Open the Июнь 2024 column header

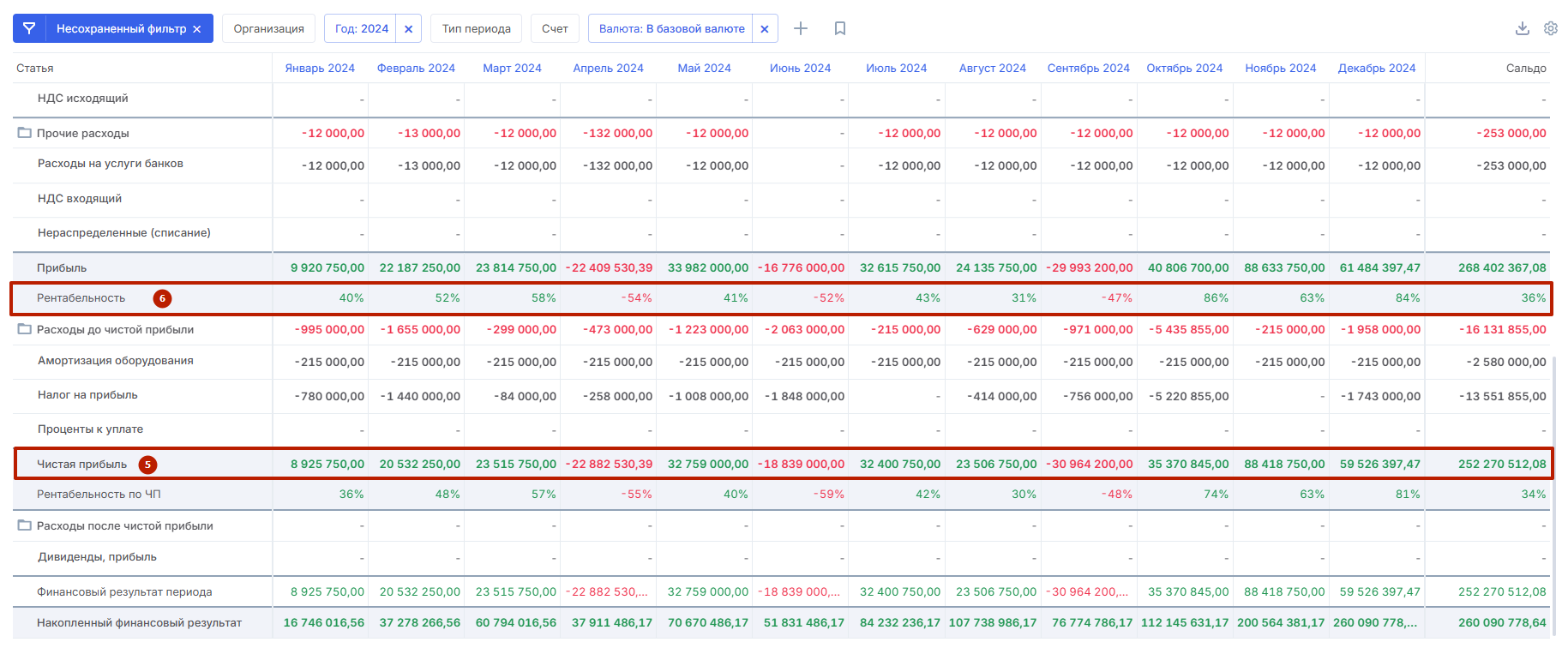(800, 69)
